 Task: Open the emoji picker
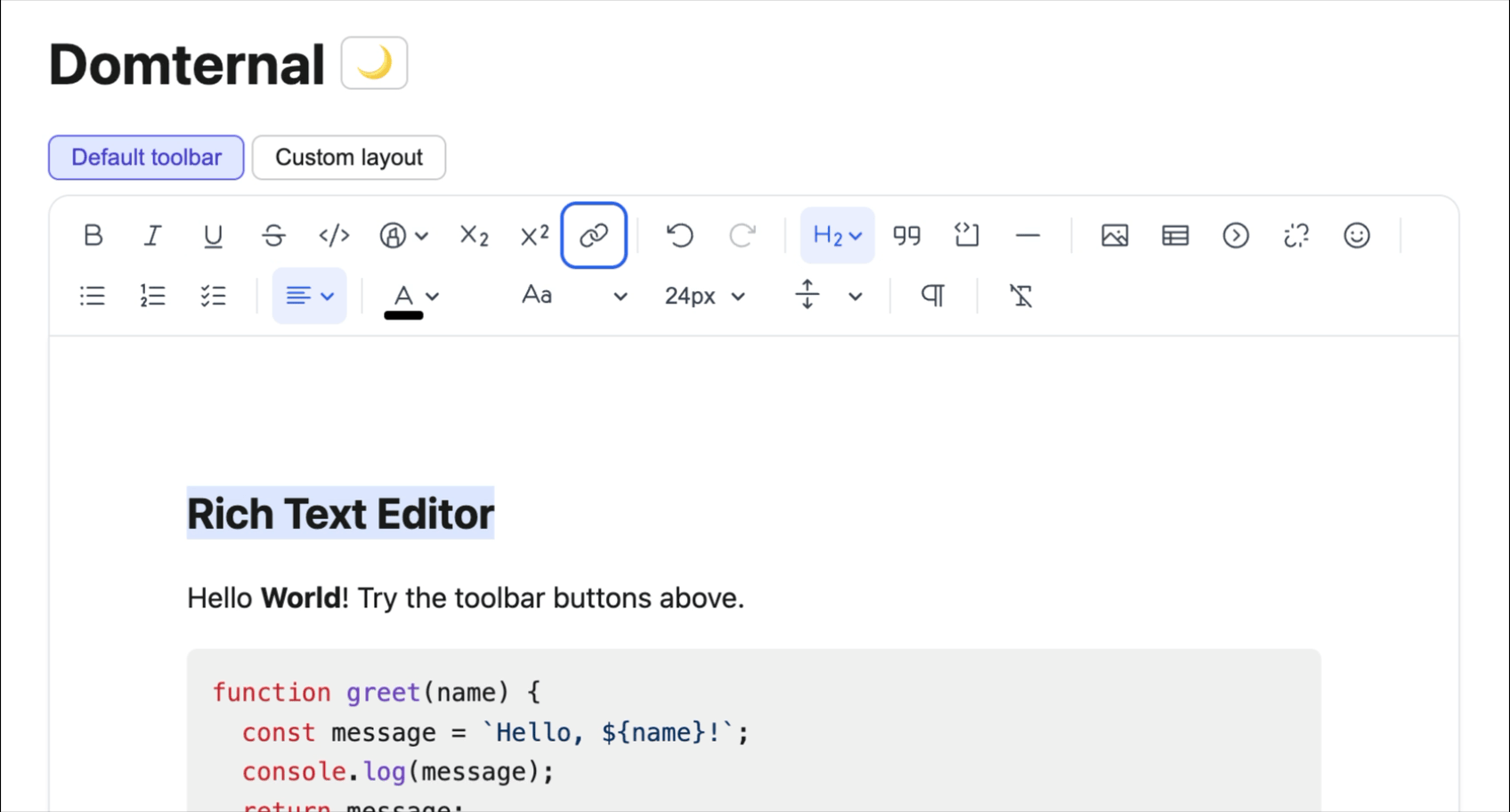click(x=1356, y=235)
